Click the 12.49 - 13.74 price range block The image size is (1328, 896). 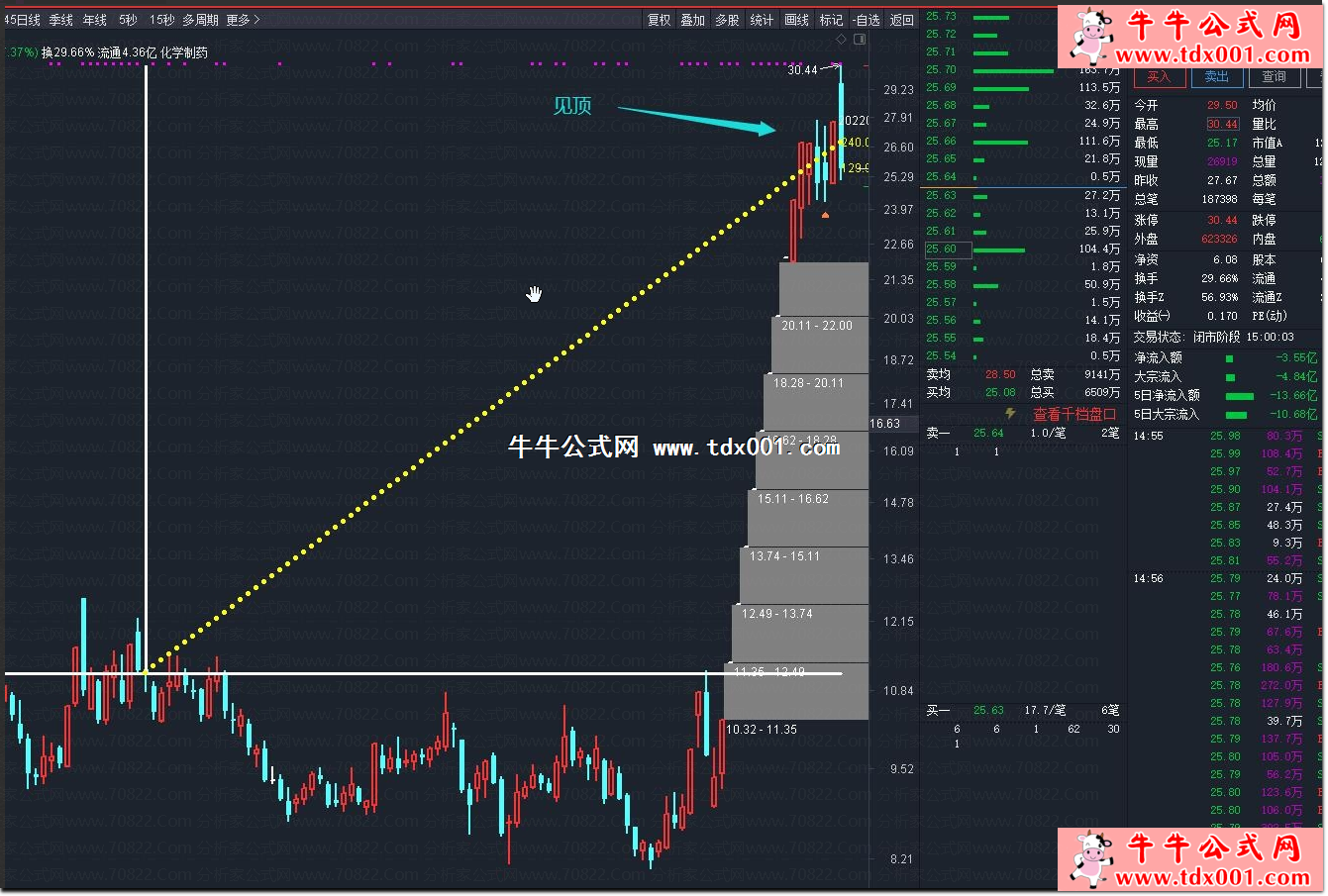[800, 633]
